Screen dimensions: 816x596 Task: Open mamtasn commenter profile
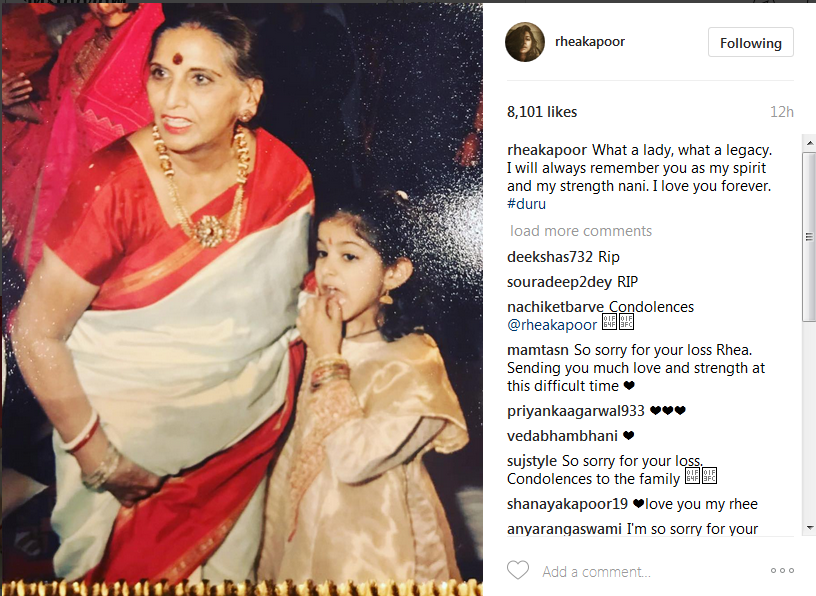pyautogui.click(x=538, y=350)
